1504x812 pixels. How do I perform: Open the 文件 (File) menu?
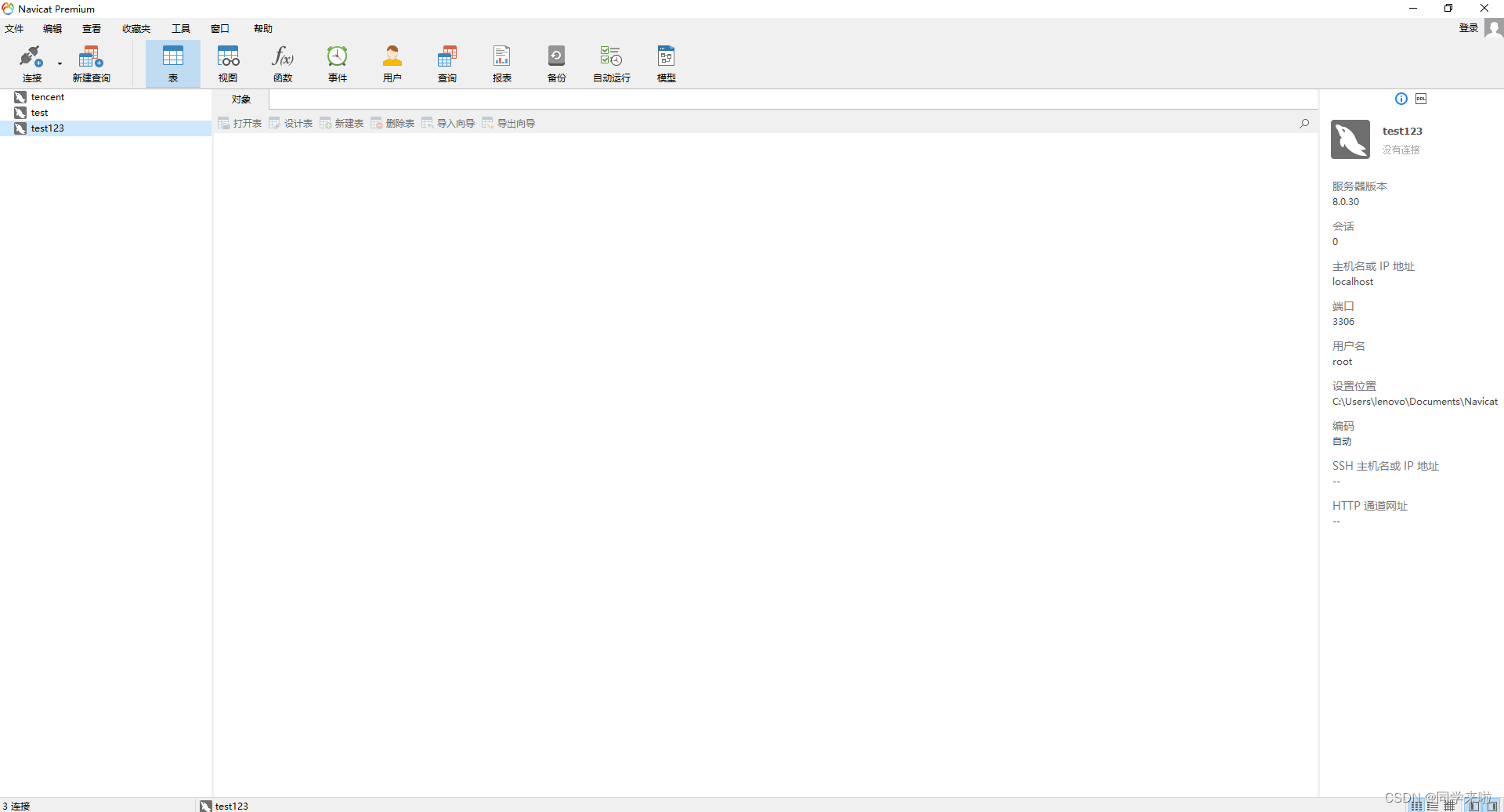(x=14, y=29)
